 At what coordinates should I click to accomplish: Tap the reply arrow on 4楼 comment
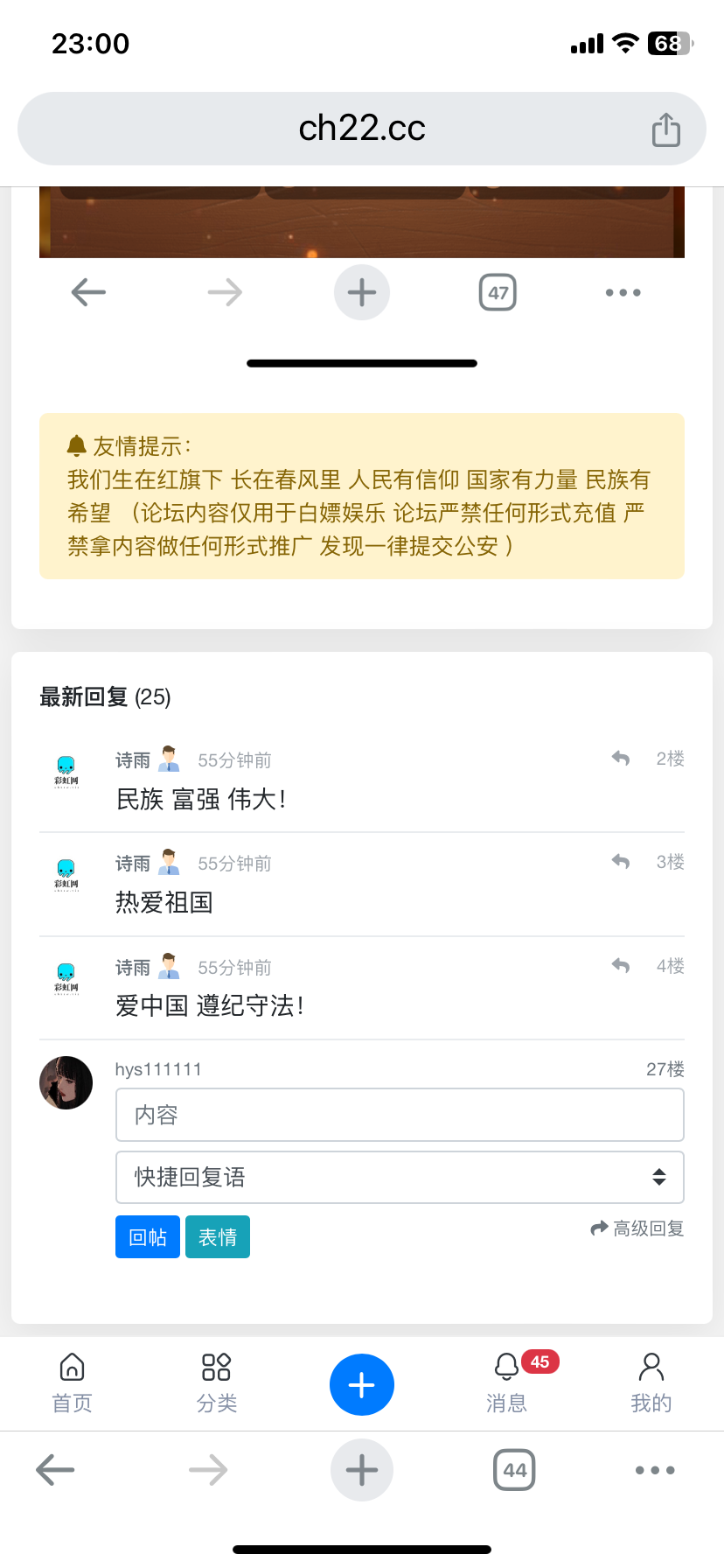621,966
